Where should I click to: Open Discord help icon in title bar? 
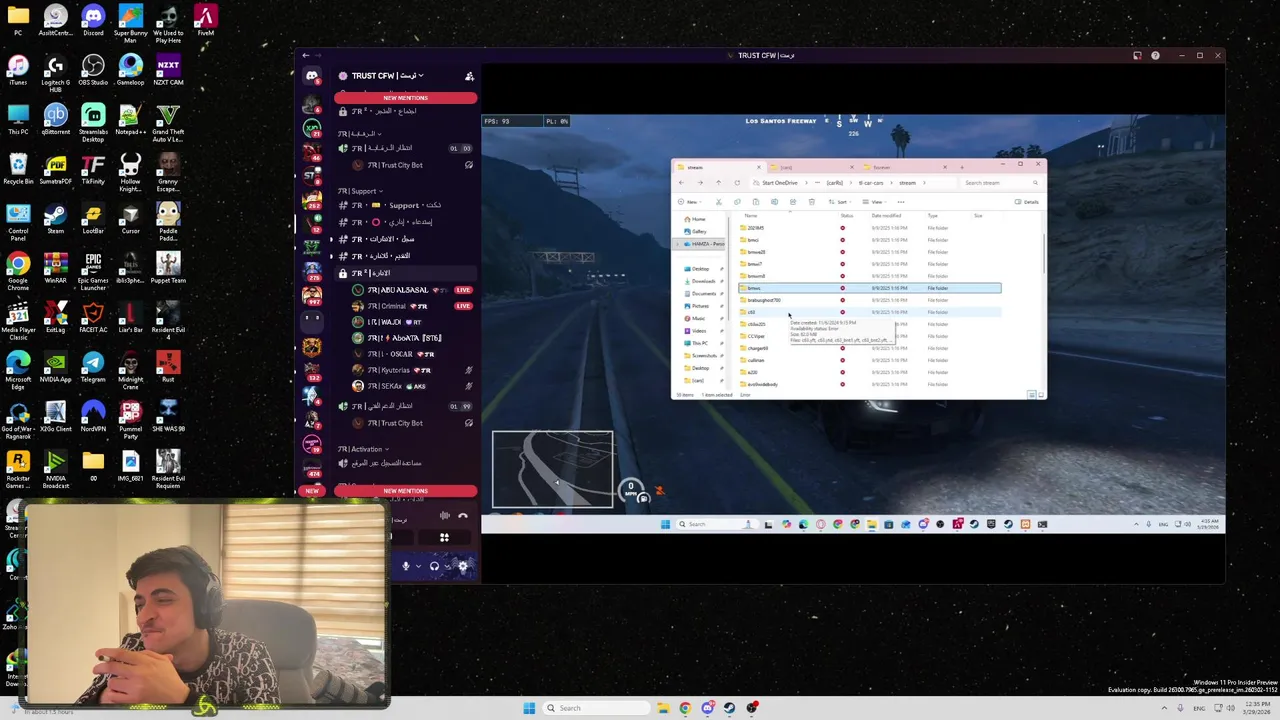click(1155, 56)
